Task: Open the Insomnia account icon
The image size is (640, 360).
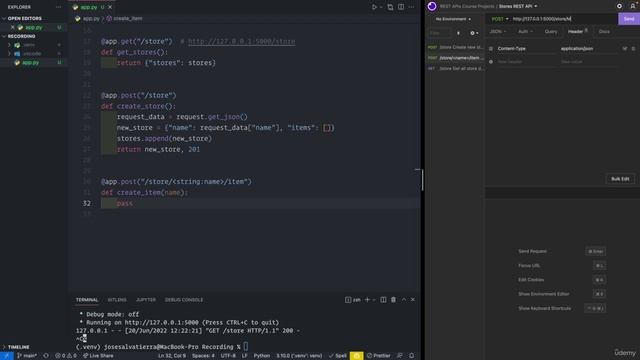Action: (633, 6)
